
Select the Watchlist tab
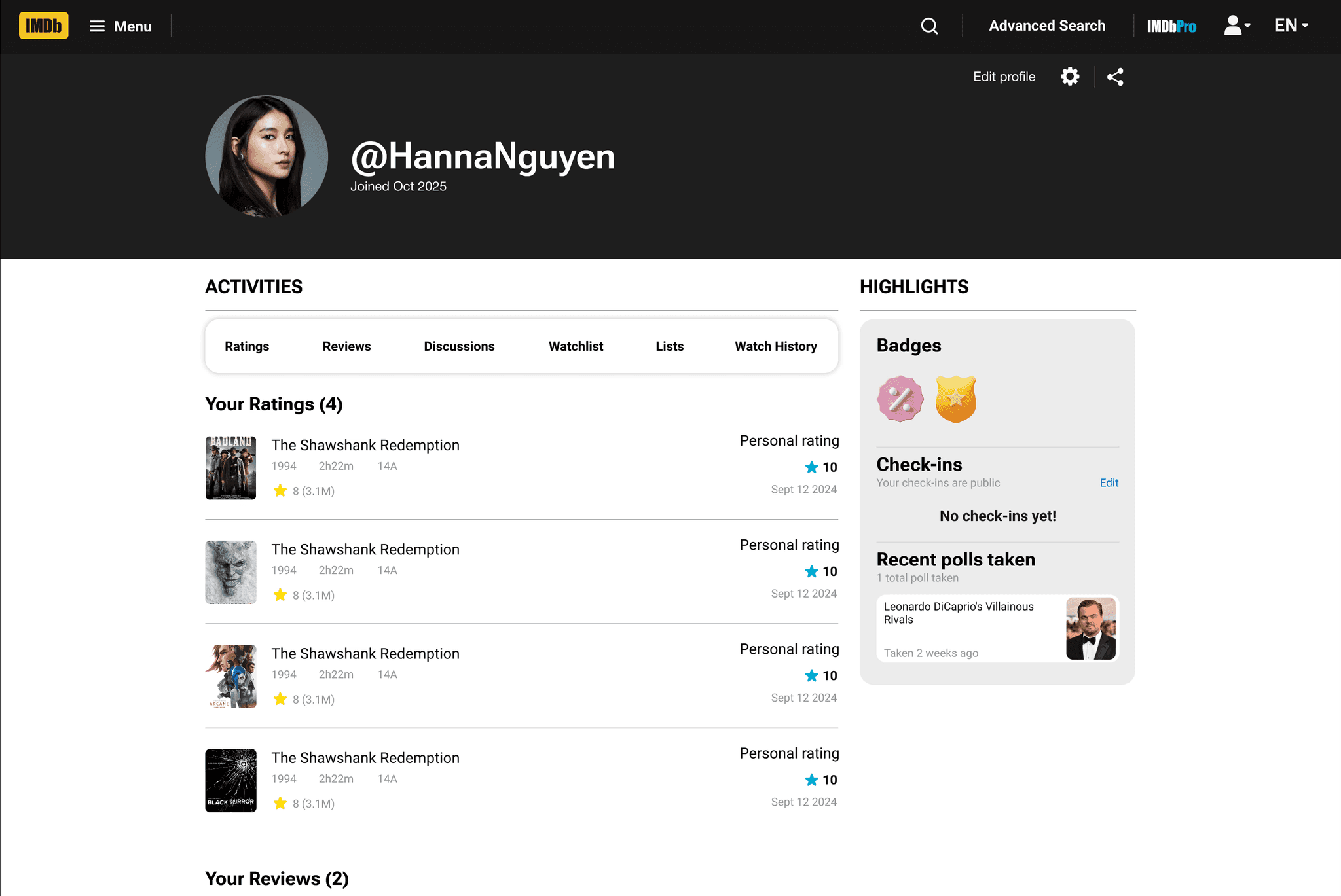[x=576, y=346]
